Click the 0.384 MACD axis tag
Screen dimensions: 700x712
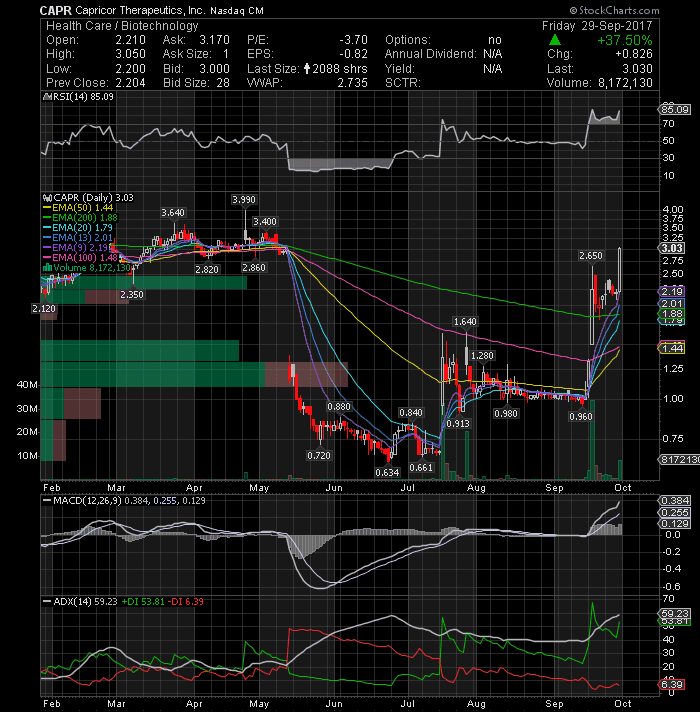point(675,501)
